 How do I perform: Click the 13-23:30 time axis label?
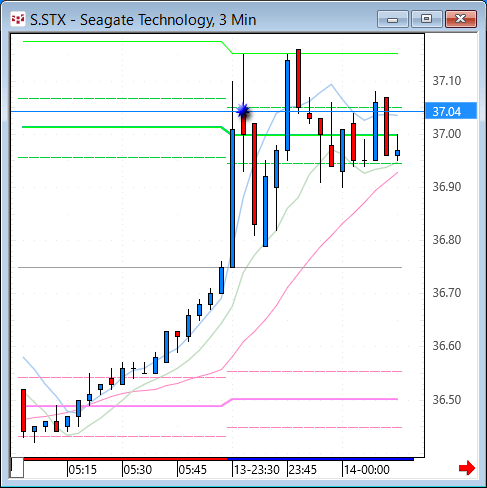[257, 470]
